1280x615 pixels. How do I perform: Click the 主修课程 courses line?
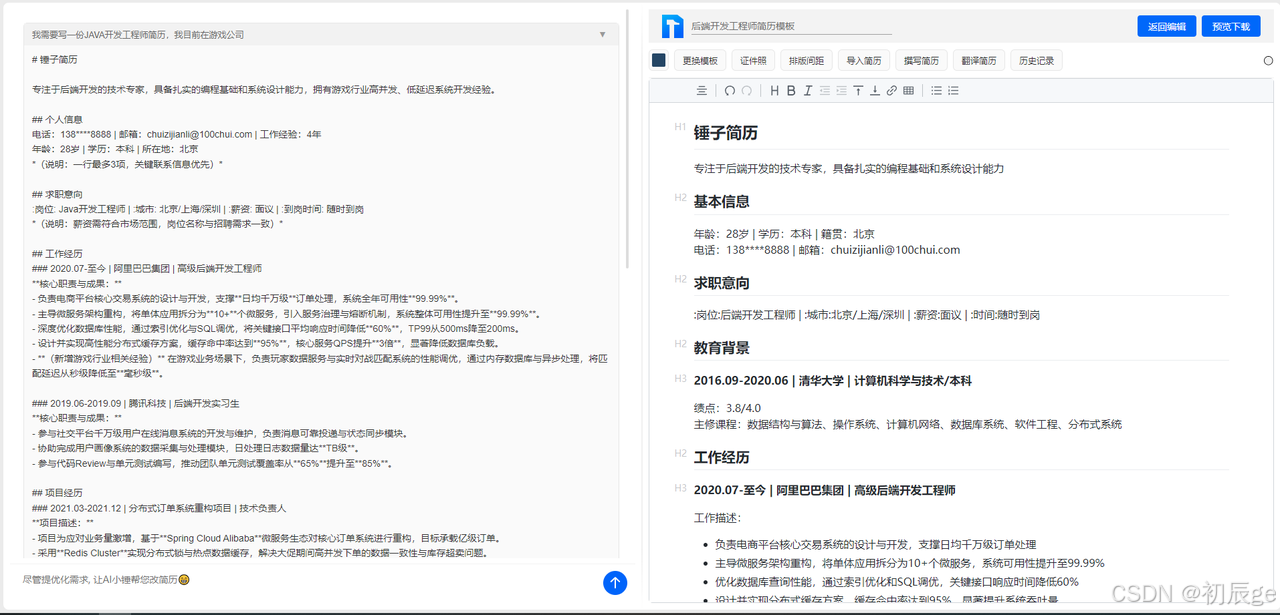point(907,424)
